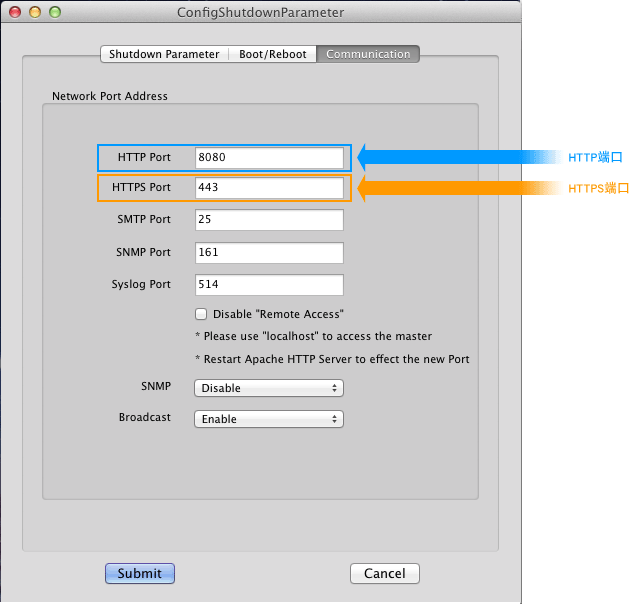
Task: Focus the HTTPS Port field containing 443
Action: [269, 187]
